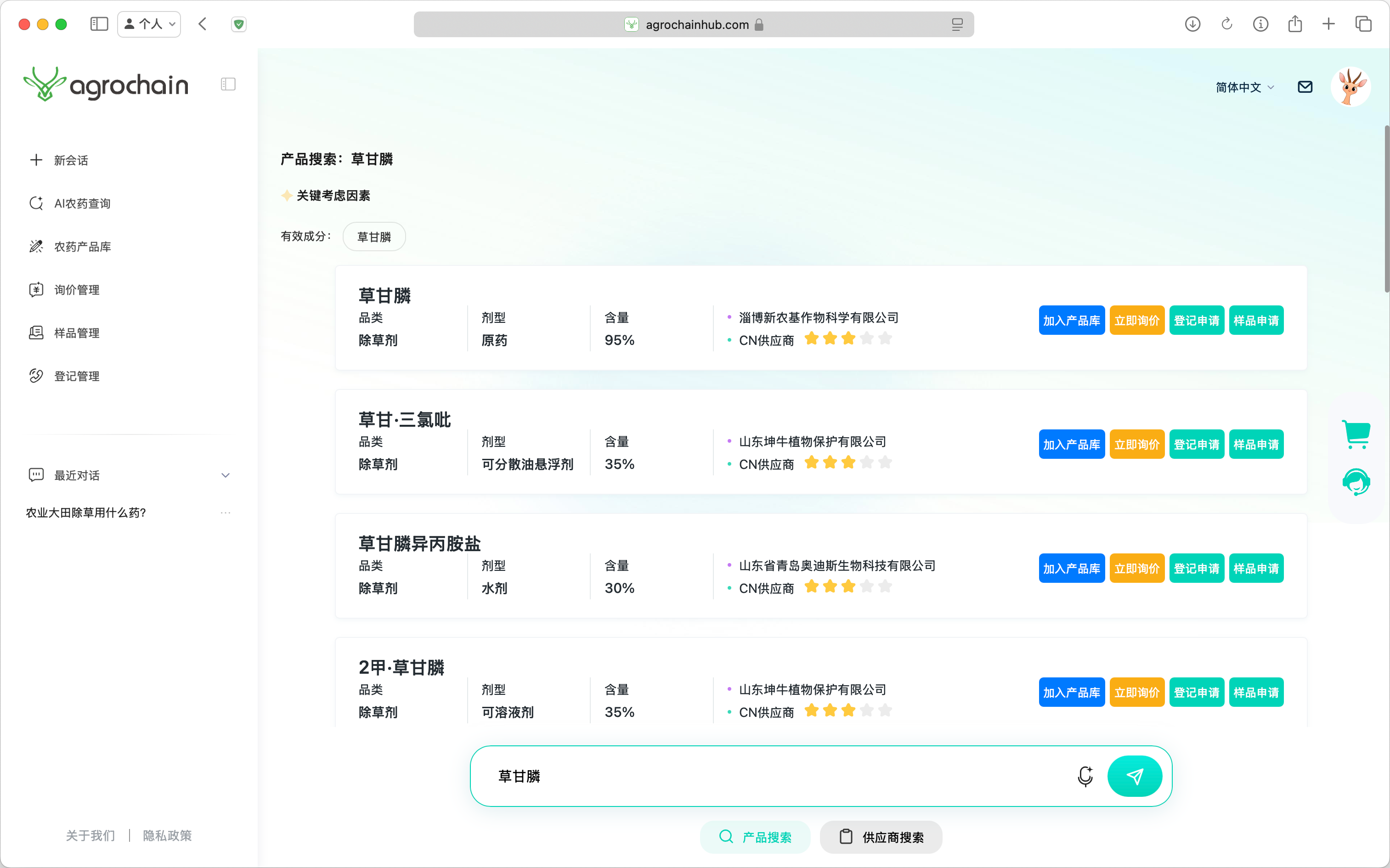Viewport: 1390px width, 868px height.
Task: Collapse sidebar using agrochain panel icon
Action: (x=228, y=85)
